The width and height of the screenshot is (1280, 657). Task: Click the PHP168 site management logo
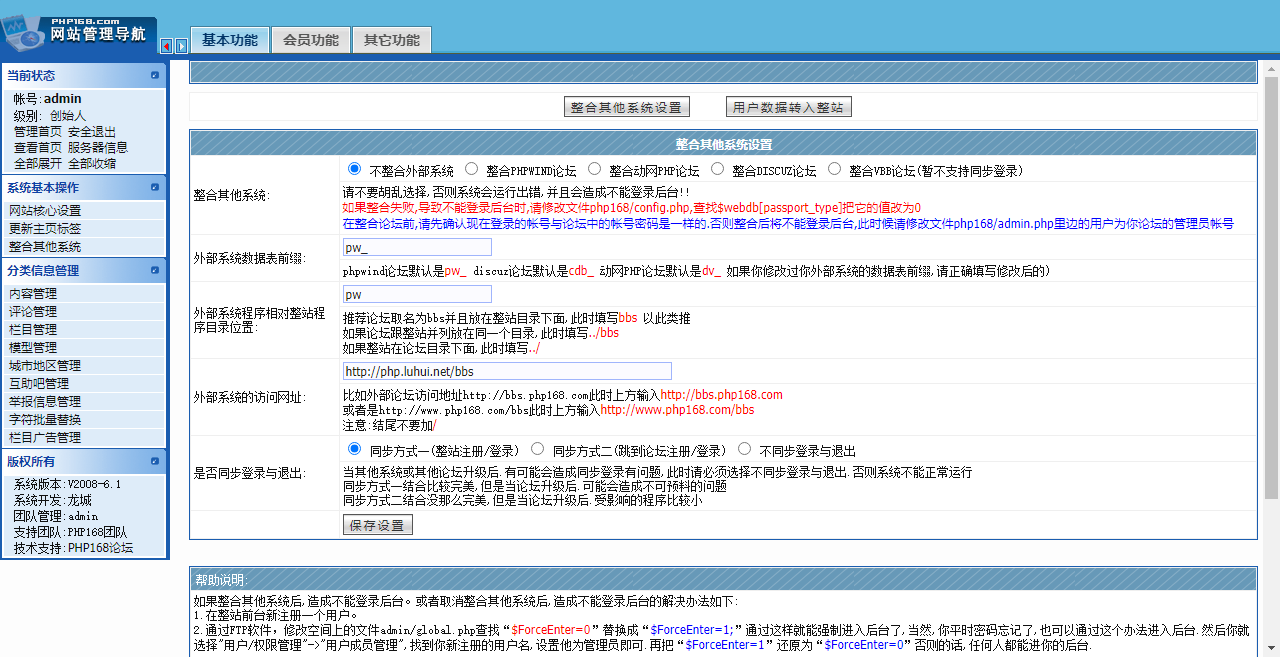point(78,33)
